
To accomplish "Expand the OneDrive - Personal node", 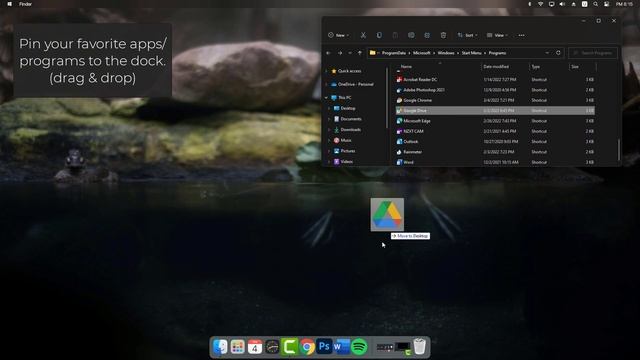I will 327,84.
